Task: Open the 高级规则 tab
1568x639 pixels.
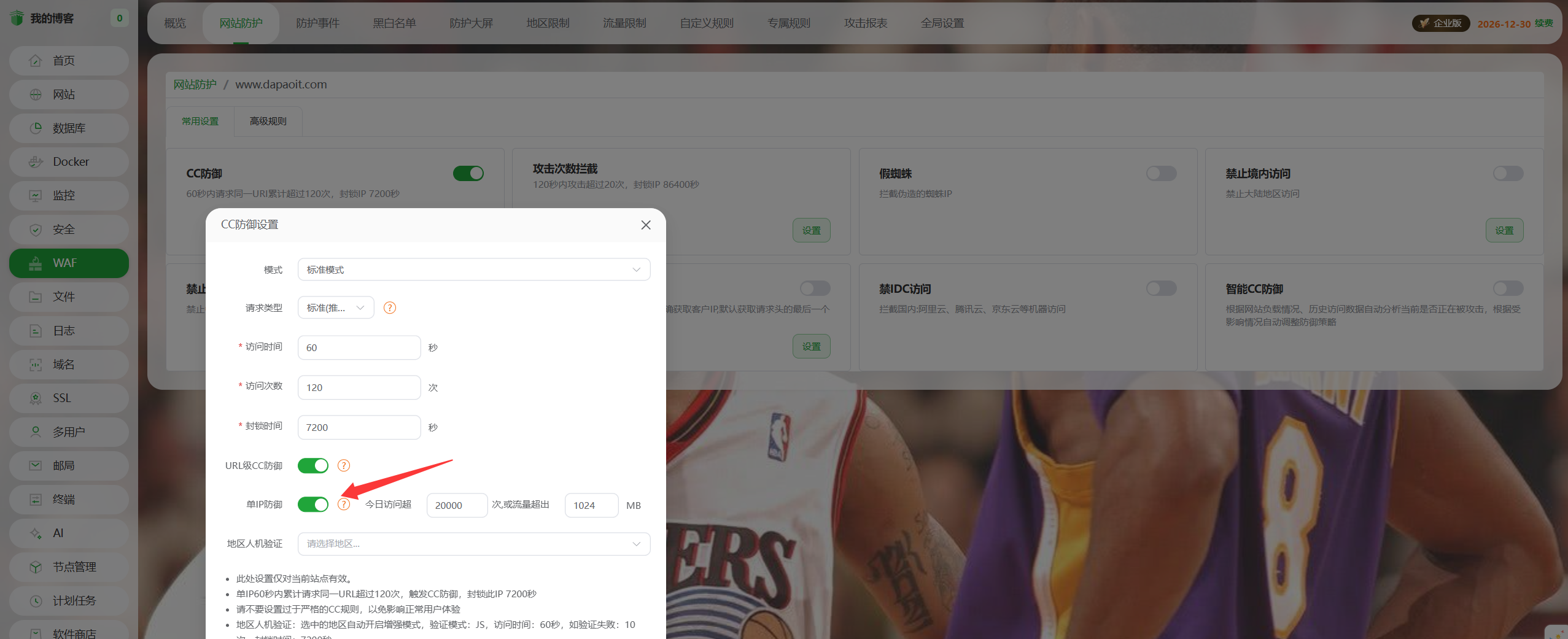Action: point(268,122)
